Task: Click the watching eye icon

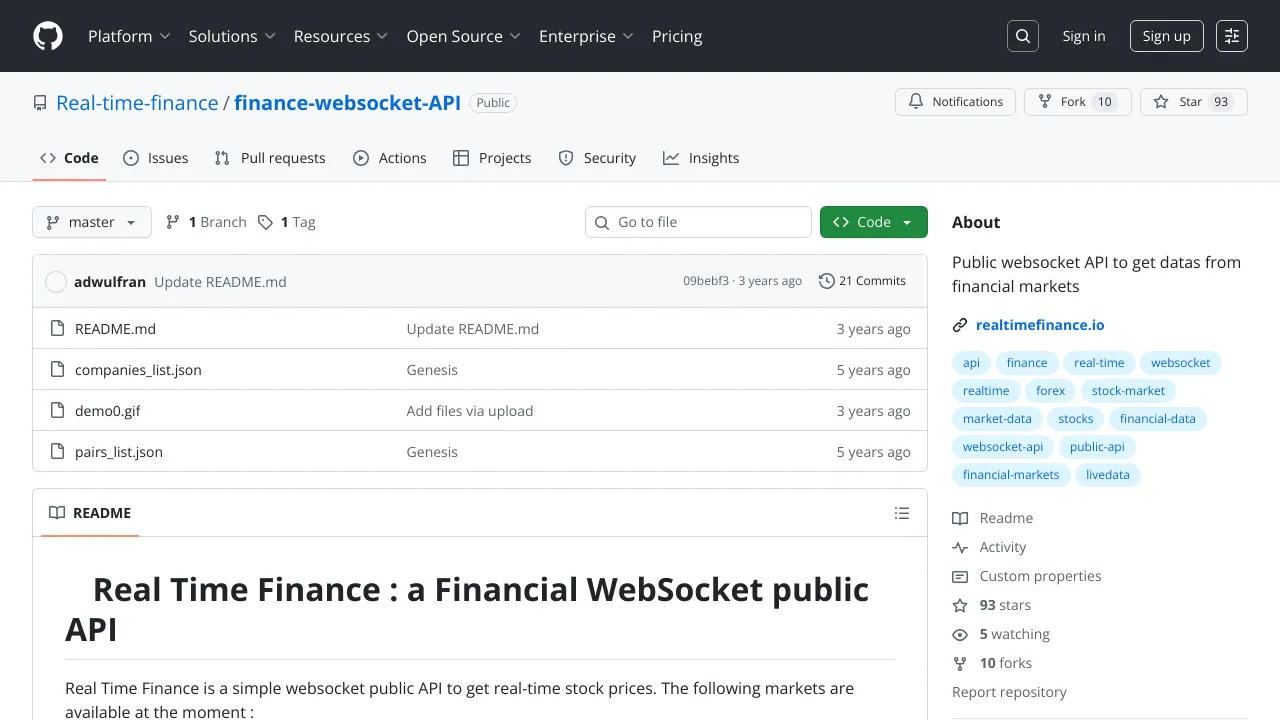Action: tap(960, 634)
